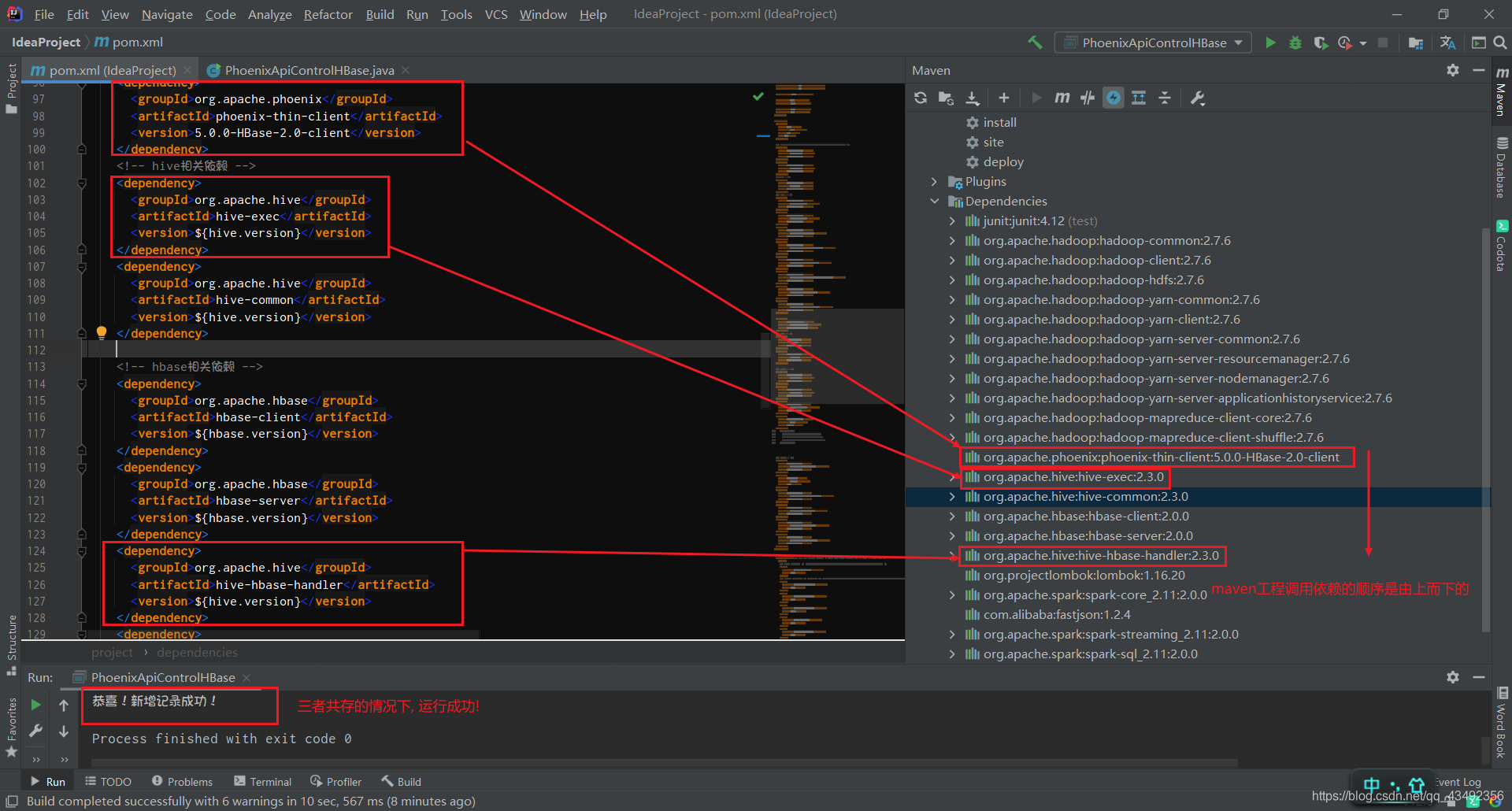This screenshot has height=811, width=1512.
Task: Toggle the Maven side tool window button
Action: [1501, 91]
